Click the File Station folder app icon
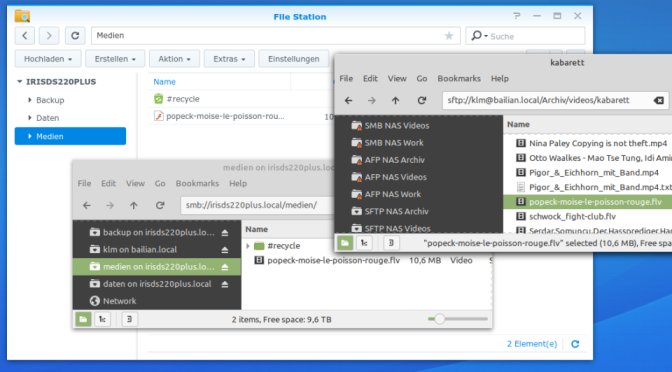The height and width of the screenshot is (372, 672). pos(22,16)
